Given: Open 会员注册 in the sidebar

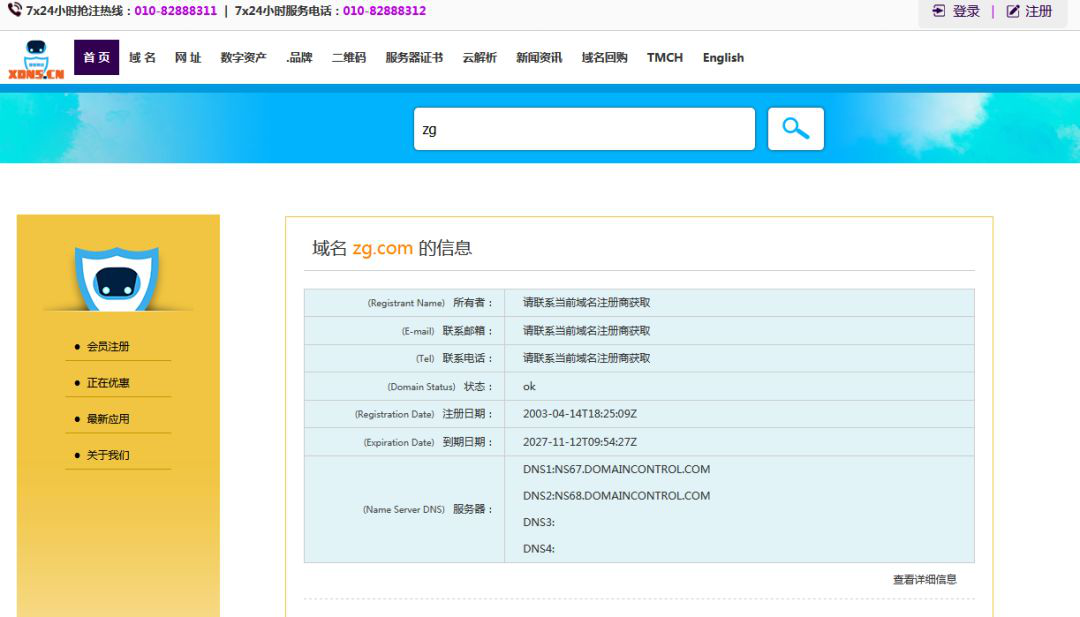Looking at the screenshot, I should point(108,347).
